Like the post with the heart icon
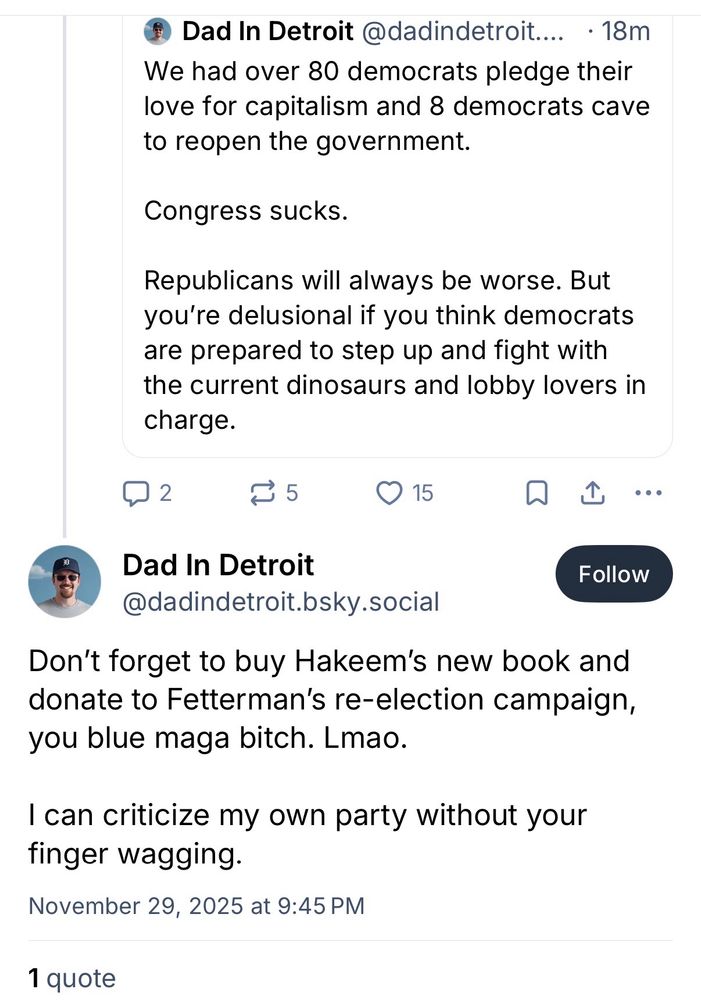 pos(389,492)
